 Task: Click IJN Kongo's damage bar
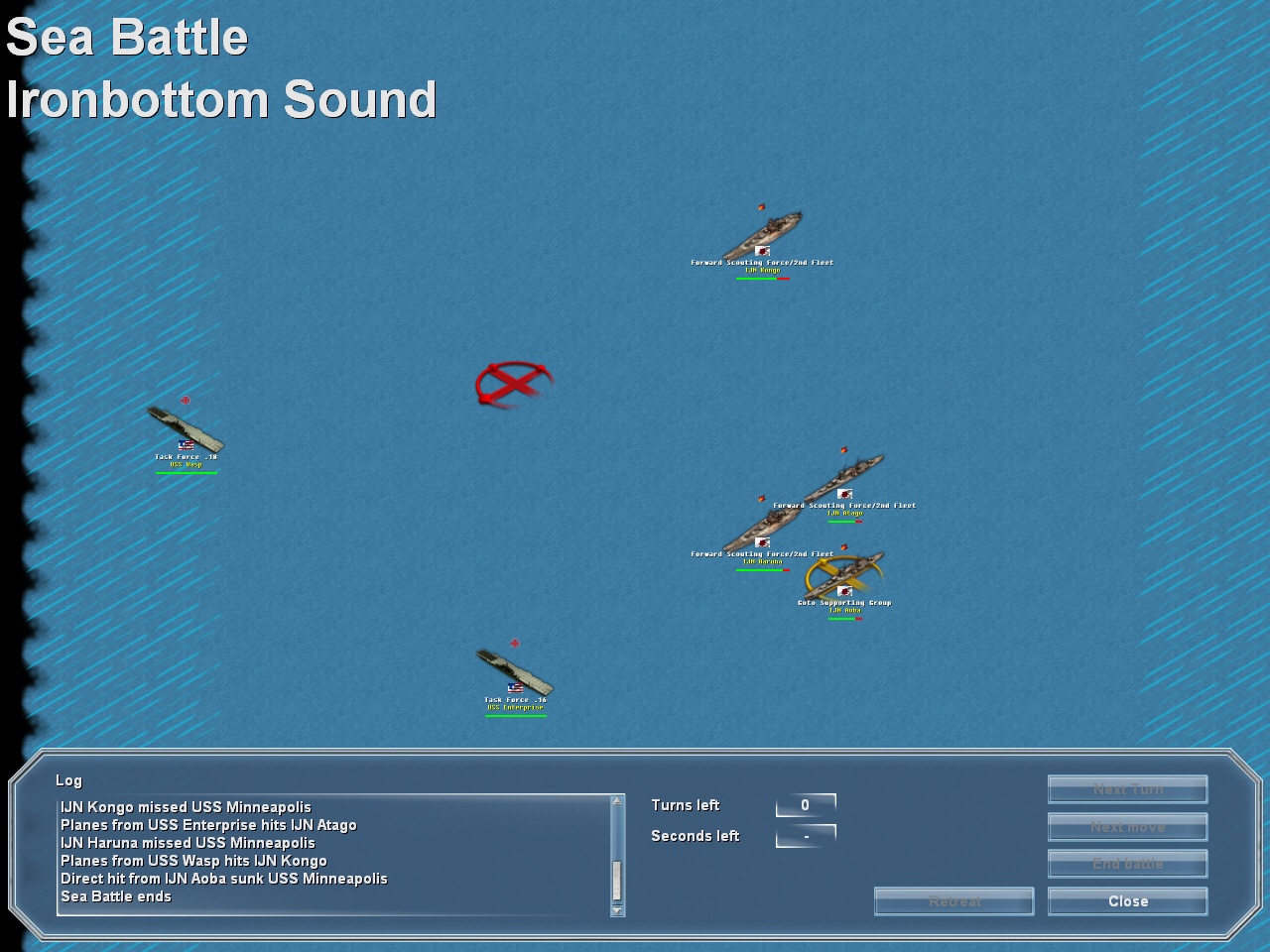(x=762, y=279)
